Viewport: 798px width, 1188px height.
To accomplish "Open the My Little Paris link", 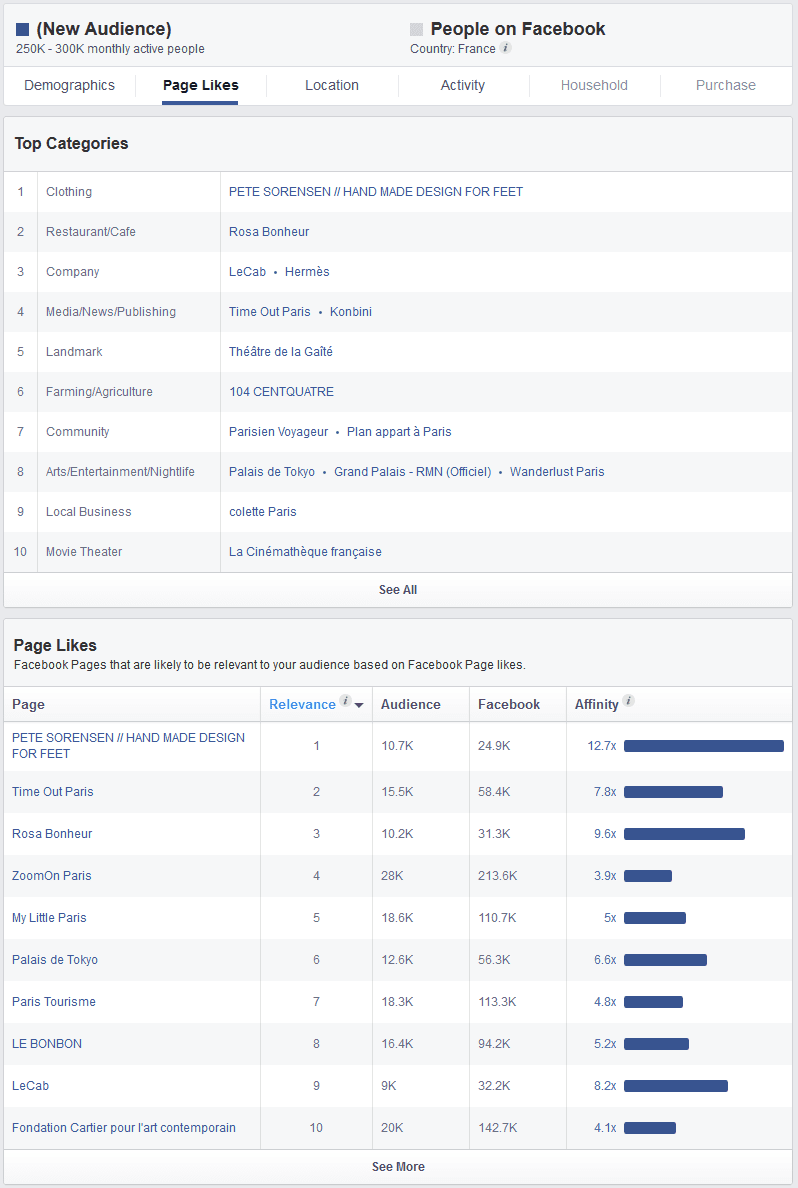I will pos(49,918).
